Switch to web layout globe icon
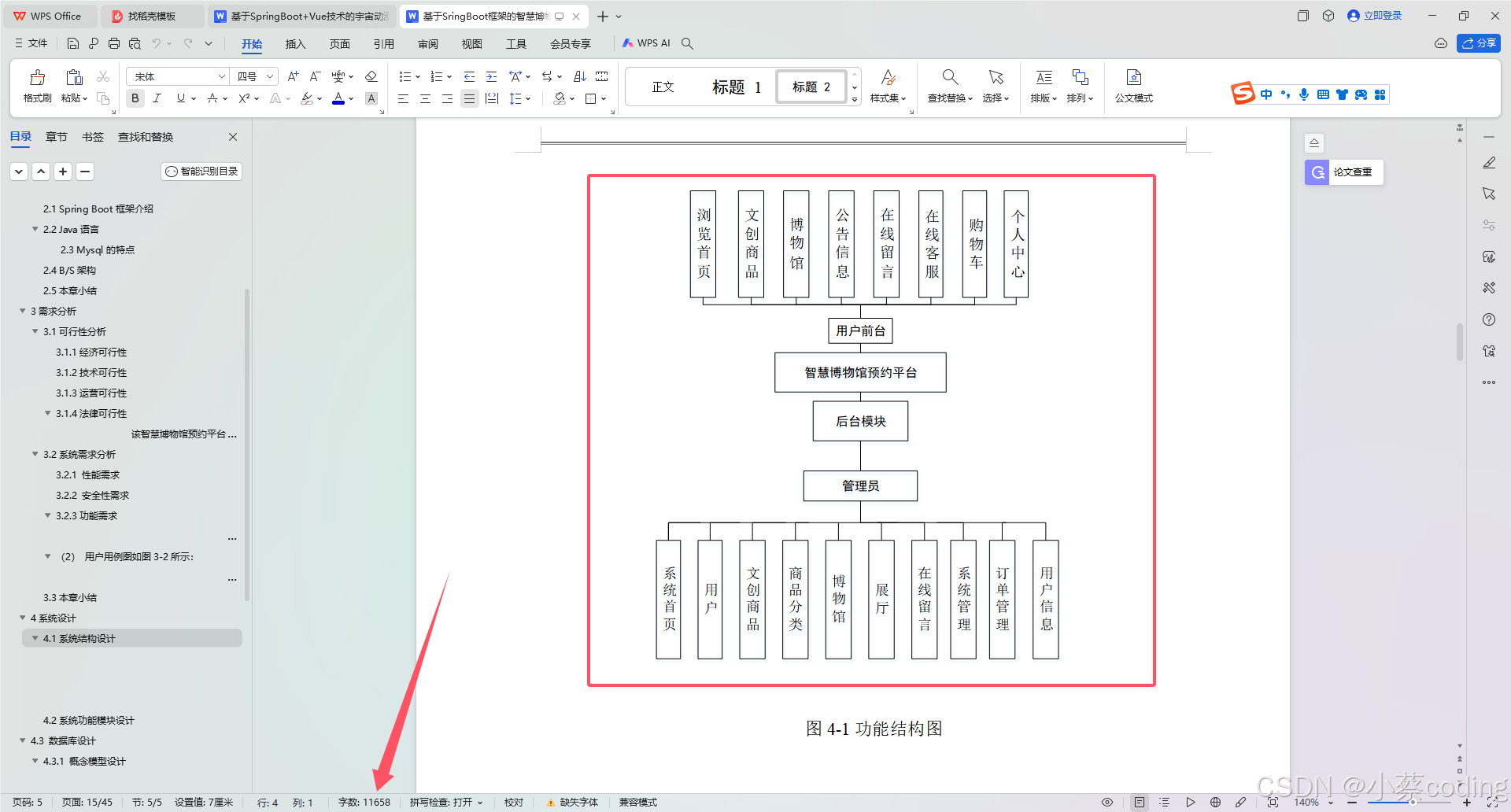This screenshot has width=1511, height=812. [x=1216, y=803]
